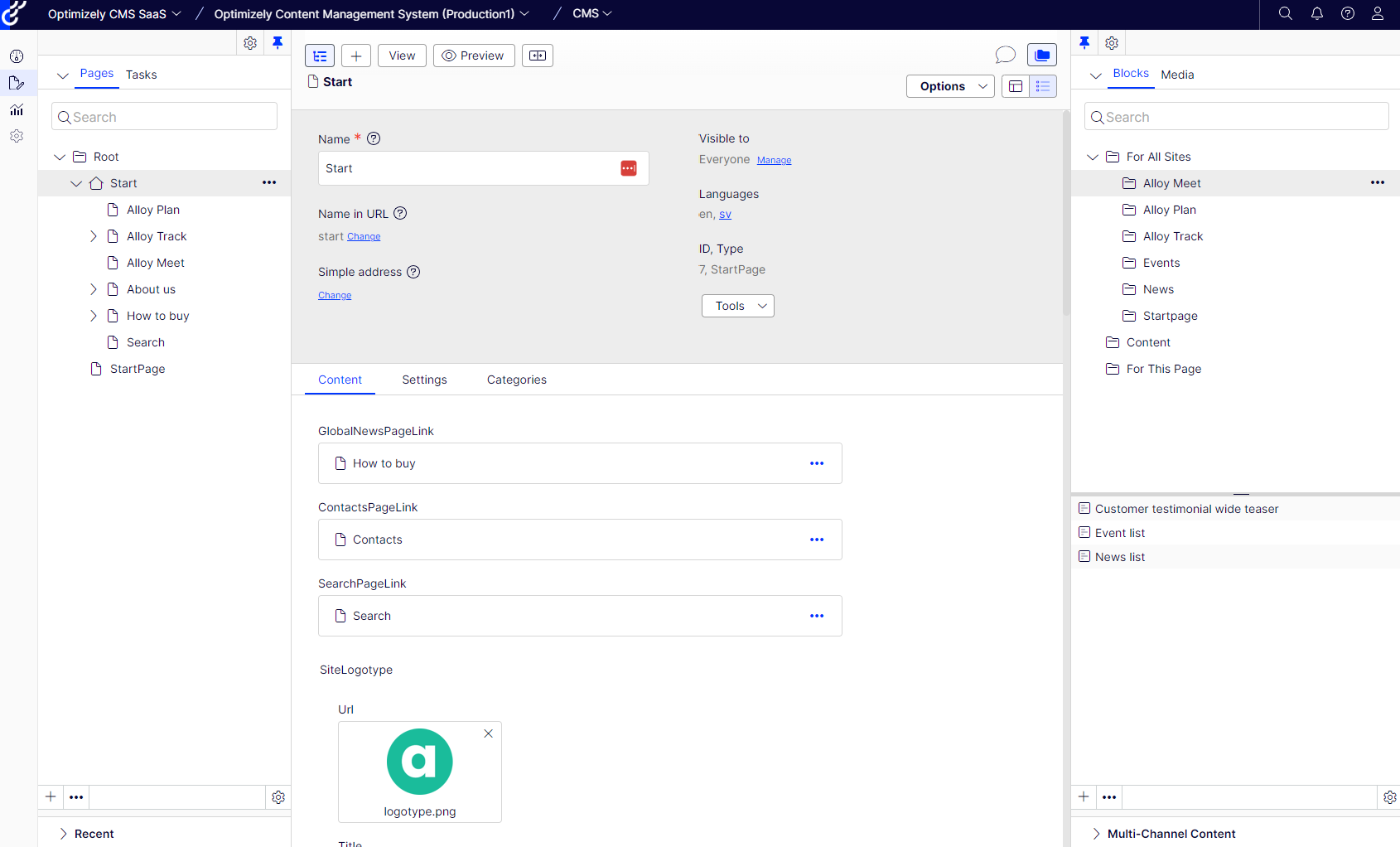Viewport: 1400px width, 847px height.
Task: Show help for Name in URL
Action: [400, 213]
